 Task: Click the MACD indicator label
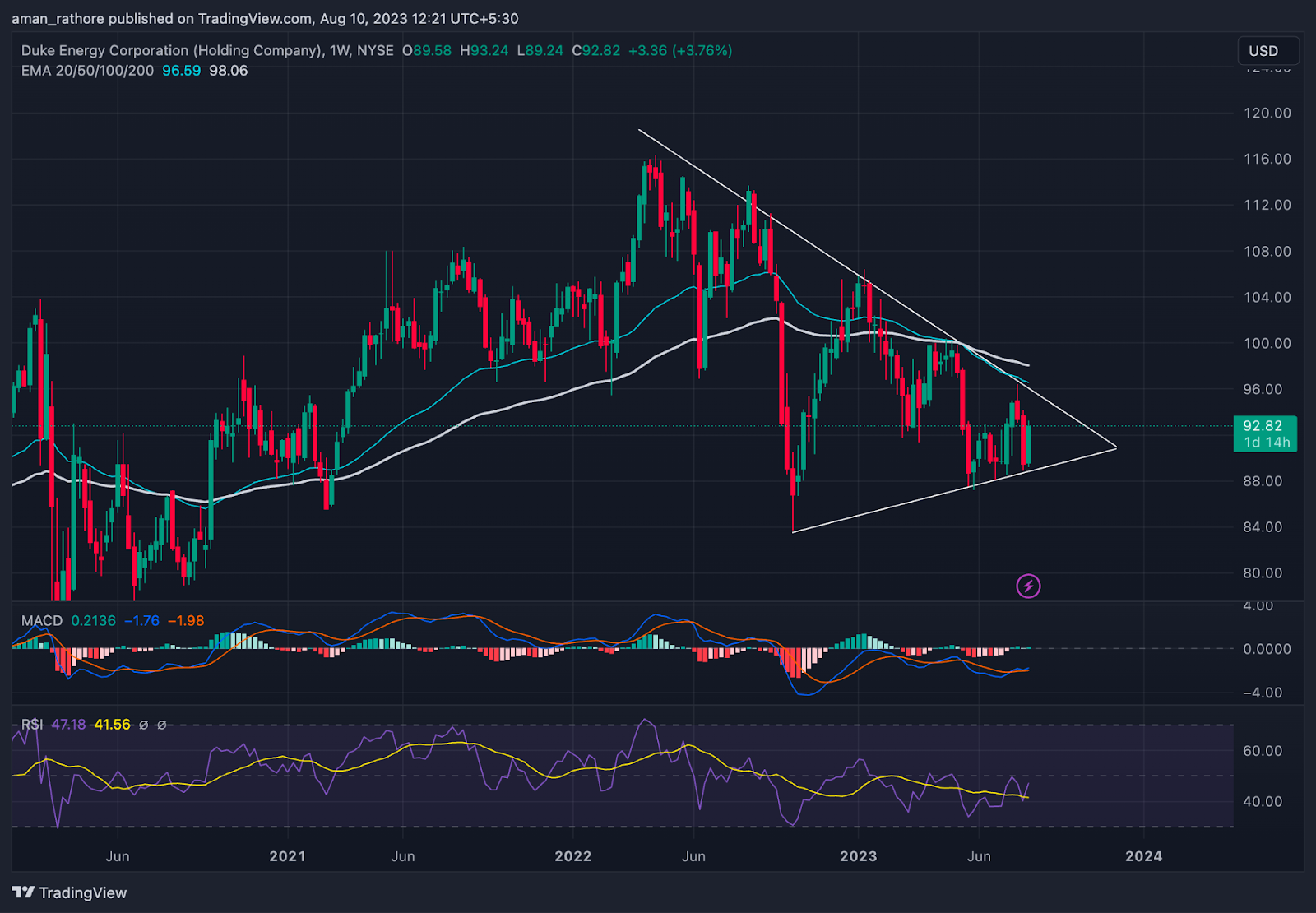pyautogui.click(x=42, y=621)
